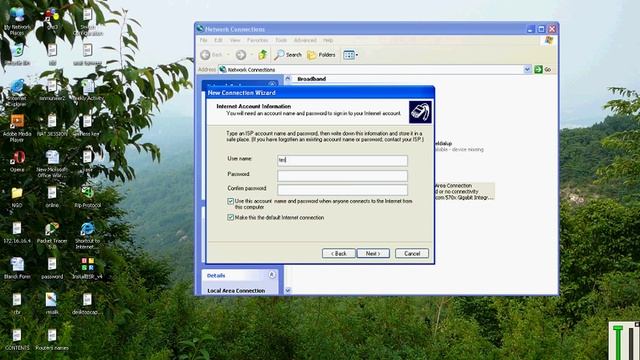Select the Weekly Activity desktop icon
This screenshot has height=360, width=640.
tap(87, 90)
